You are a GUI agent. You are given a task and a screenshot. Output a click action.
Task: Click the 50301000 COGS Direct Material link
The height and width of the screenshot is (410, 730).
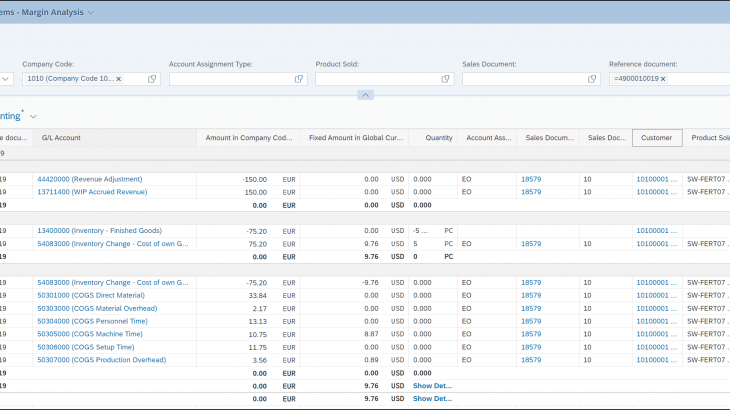click(x=91, y=295)
